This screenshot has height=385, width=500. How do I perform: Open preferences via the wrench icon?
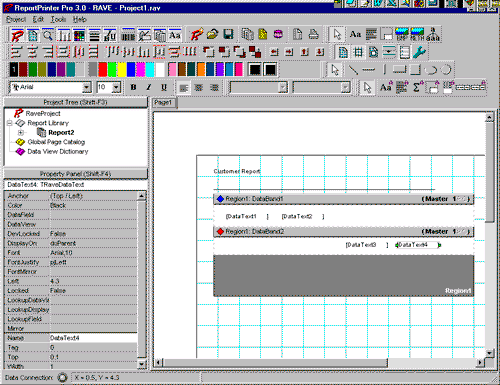[419, 52]
